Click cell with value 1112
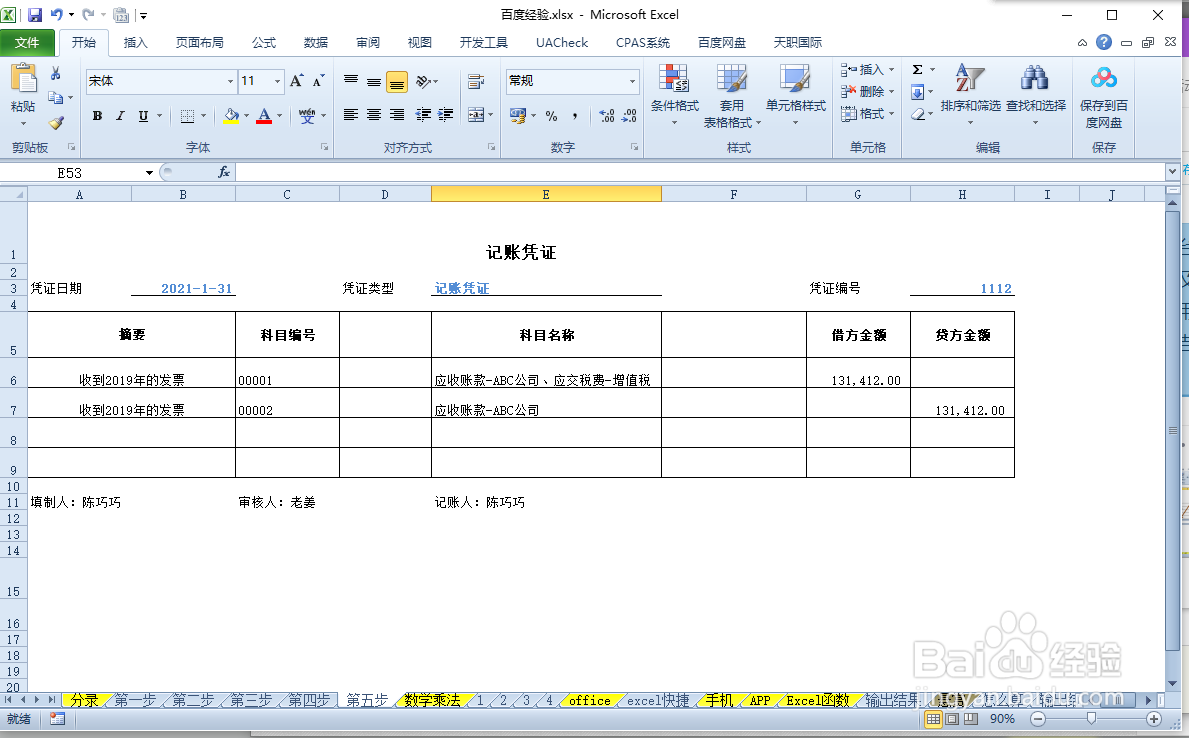Viewport: 1189px width, 738px height. pyautogui.click(x=962, y=288)
